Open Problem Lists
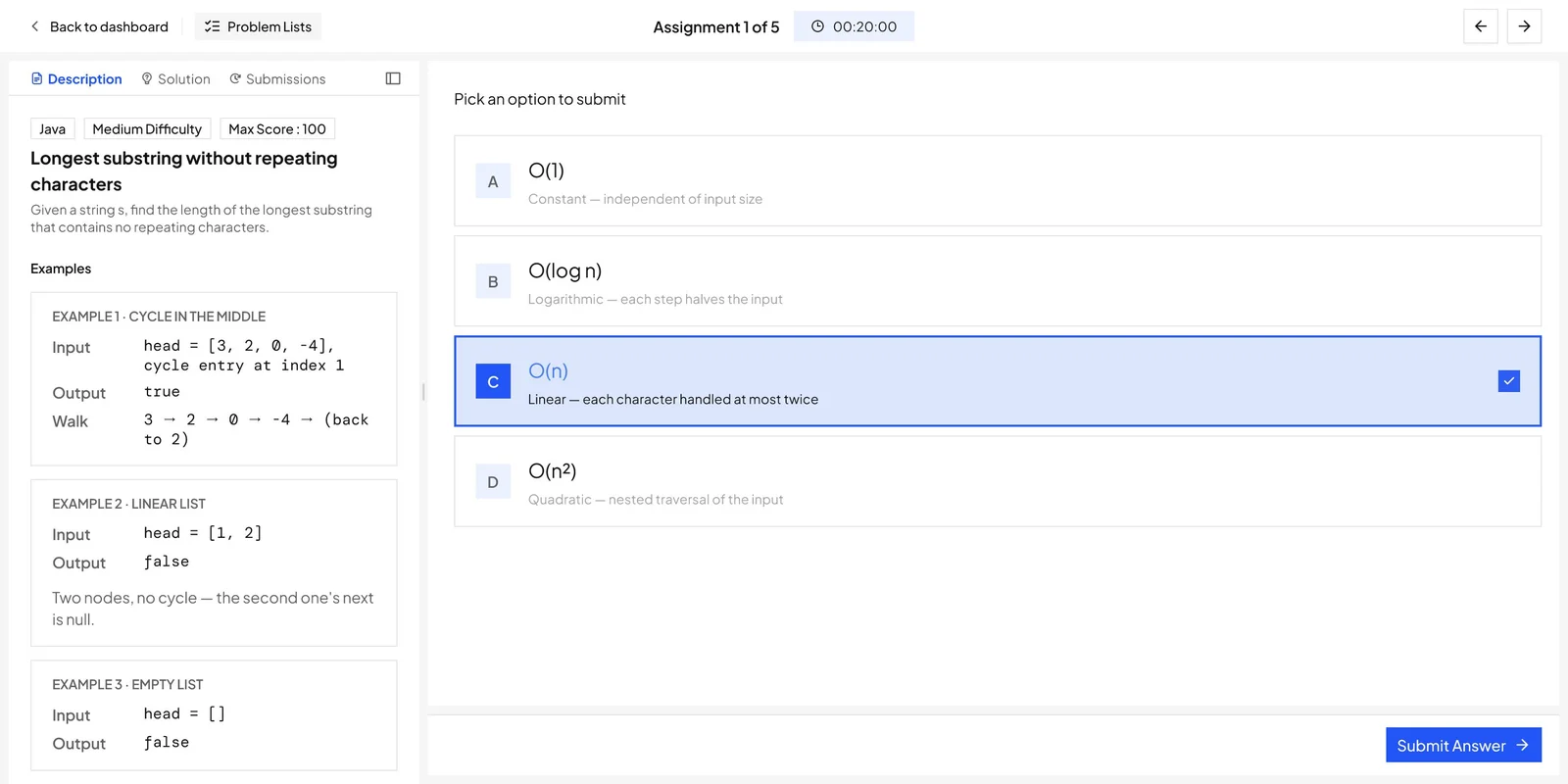1568x784 pixels. (258, 26)
